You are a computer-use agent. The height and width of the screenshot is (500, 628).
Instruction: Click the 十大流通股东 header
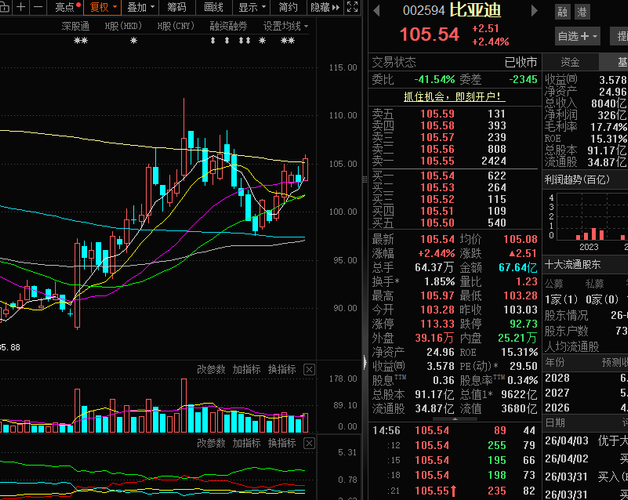point(573,264)
